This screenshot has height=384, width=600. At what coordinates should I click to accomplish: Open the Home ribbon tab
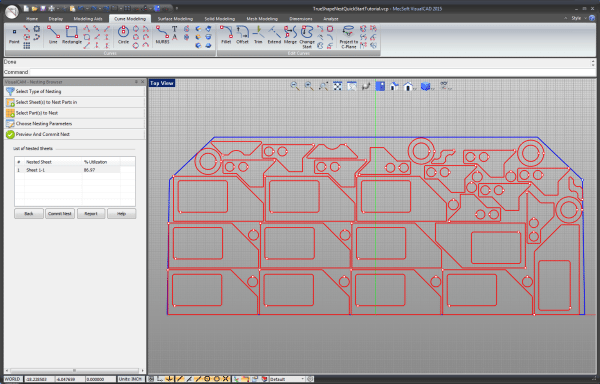pos(32,19)
